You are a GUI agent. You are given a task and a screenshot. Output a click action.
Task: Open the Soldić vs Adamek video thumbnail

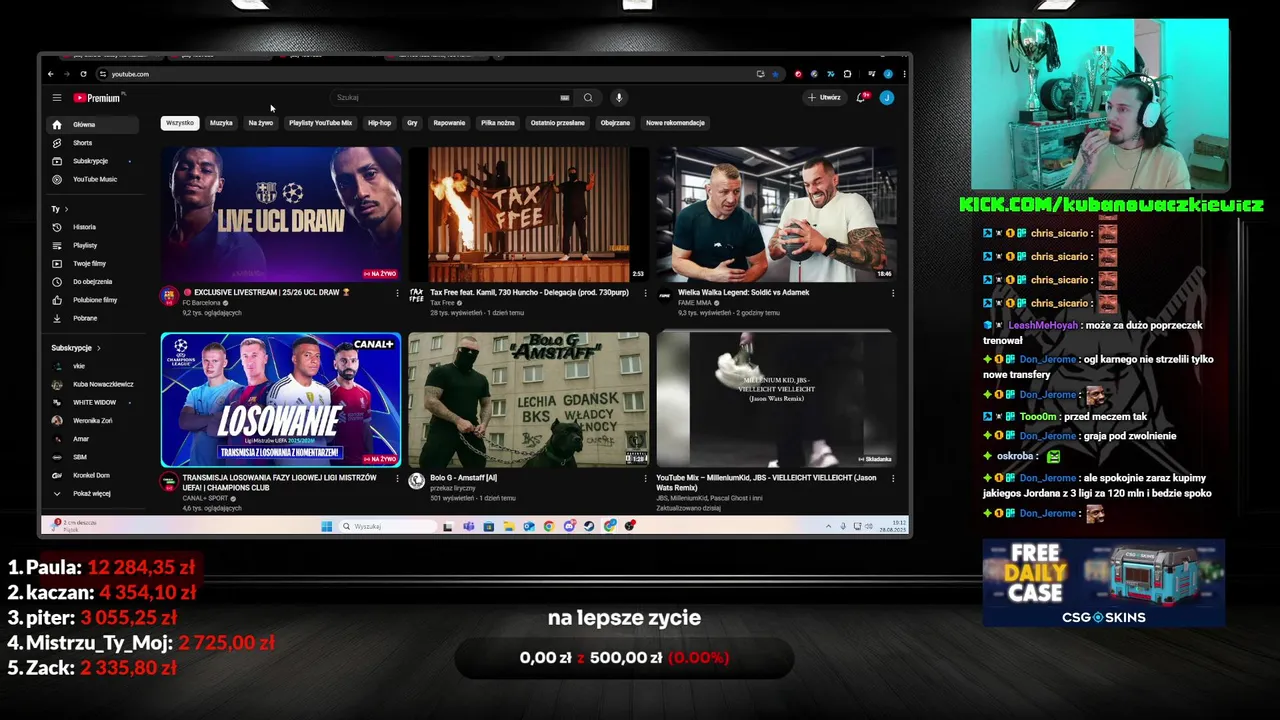(x=777, y=215)
